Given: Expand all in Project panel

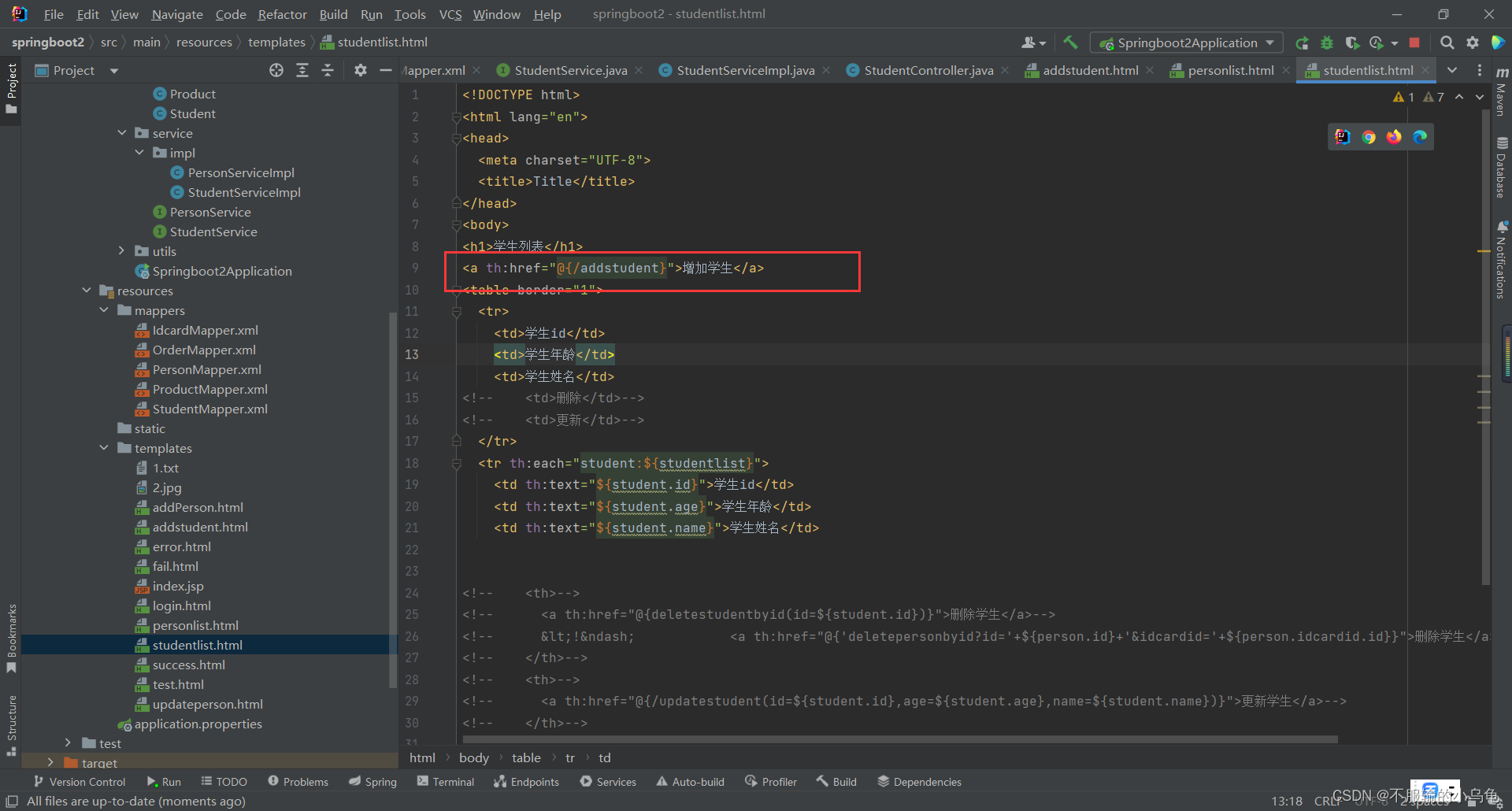Looking at the screenshot, I should tap(302, 70).
